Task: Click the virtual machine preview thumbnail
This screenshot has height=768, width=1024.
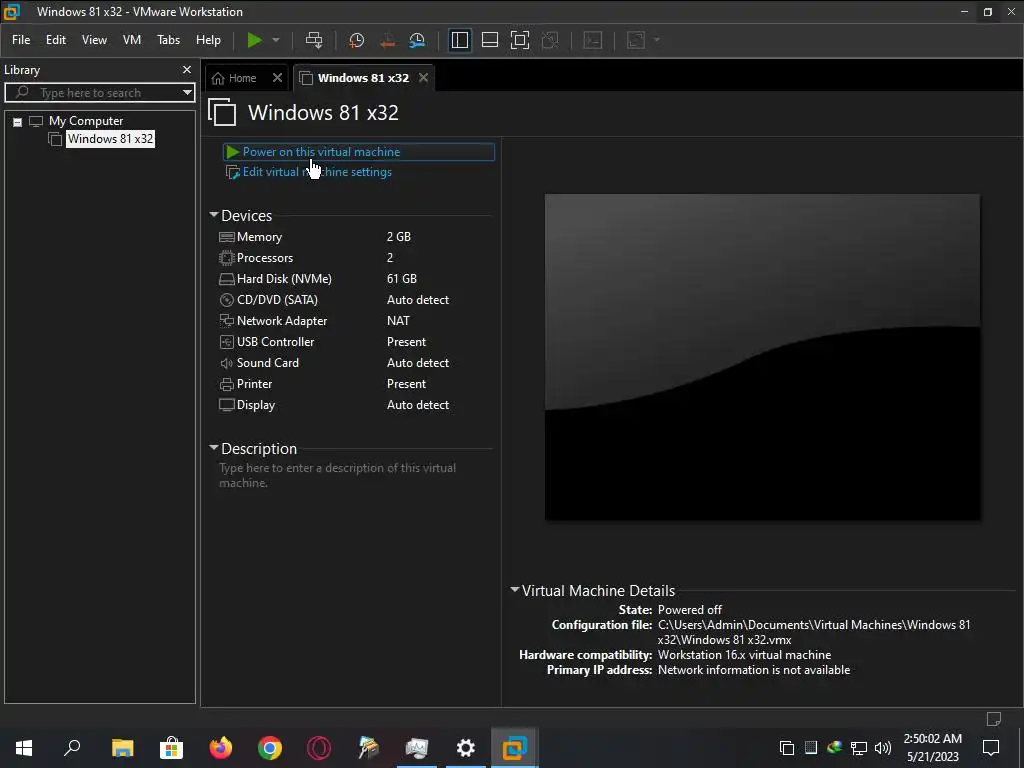Action: 762,357
